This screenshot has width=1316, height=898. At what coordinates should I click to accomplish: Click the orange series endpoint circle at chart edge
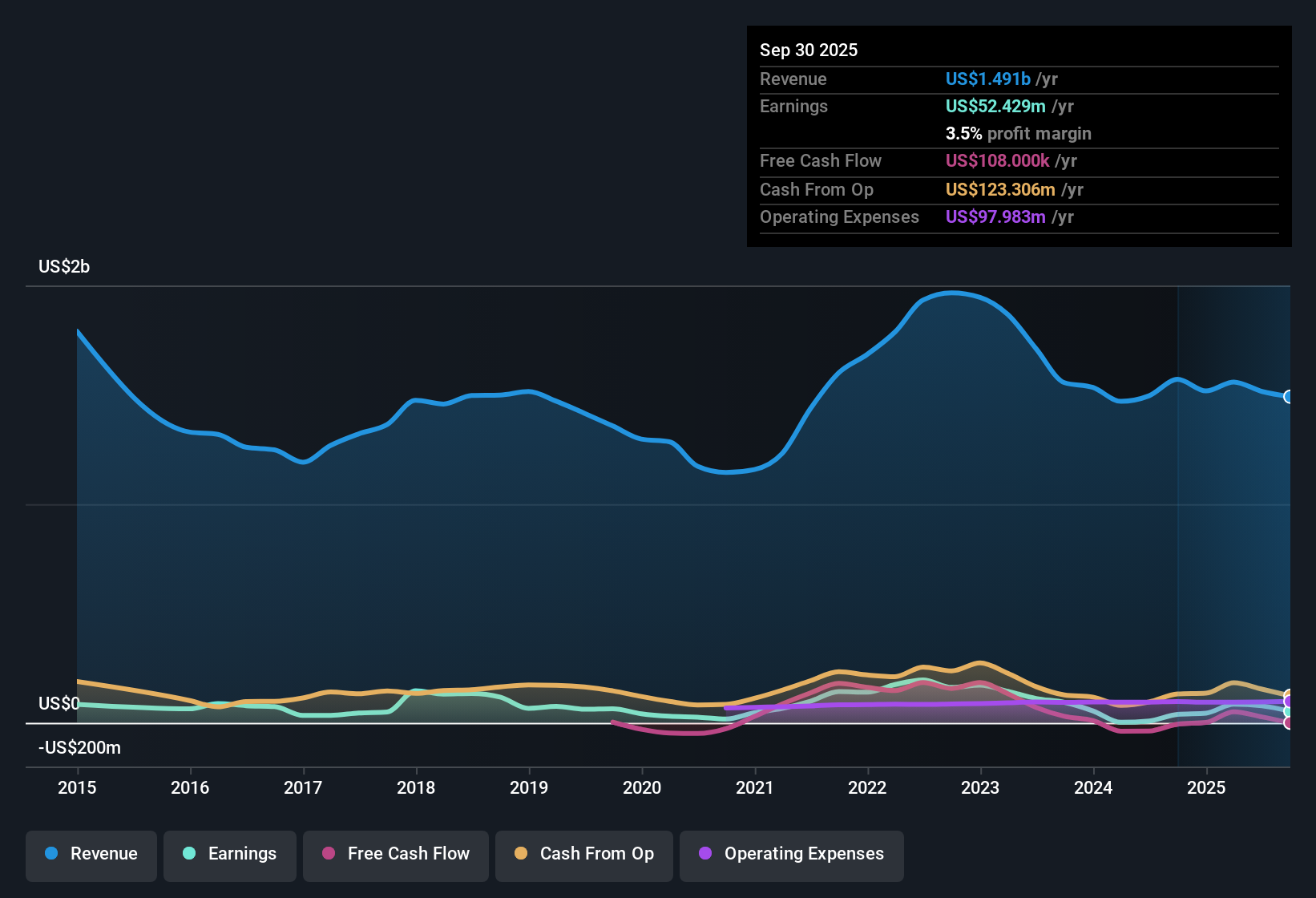(x=1287, y=692)
